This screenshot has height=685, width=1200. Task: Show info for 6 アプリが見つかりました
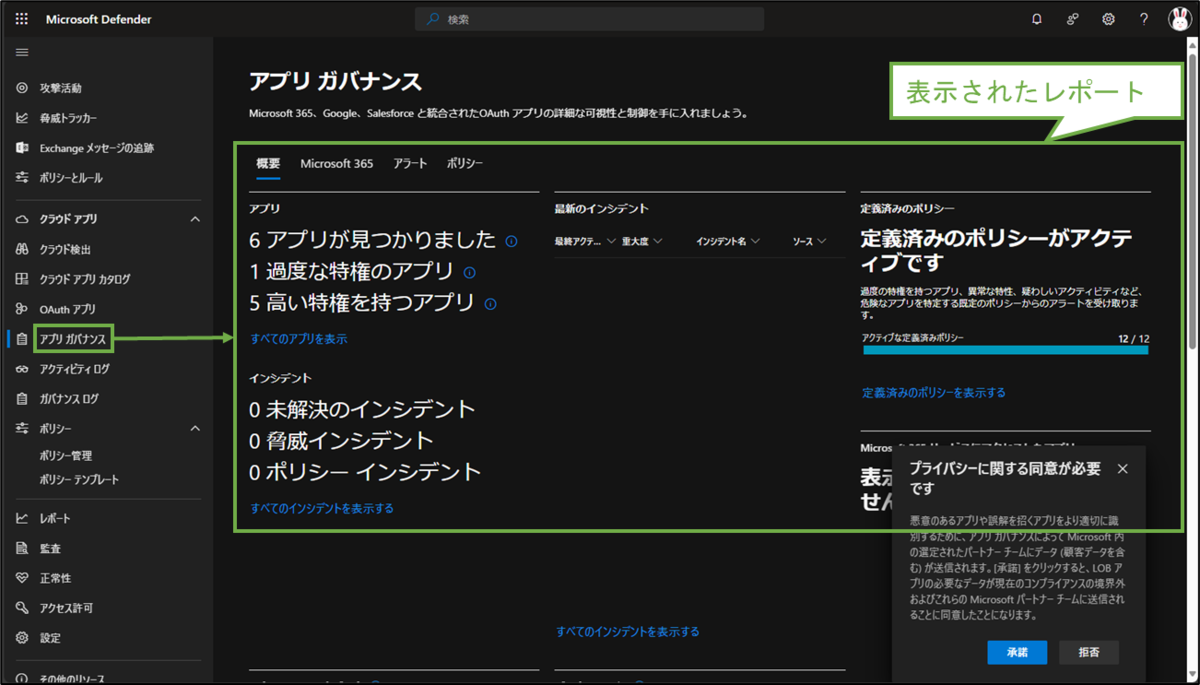point(511,241)
